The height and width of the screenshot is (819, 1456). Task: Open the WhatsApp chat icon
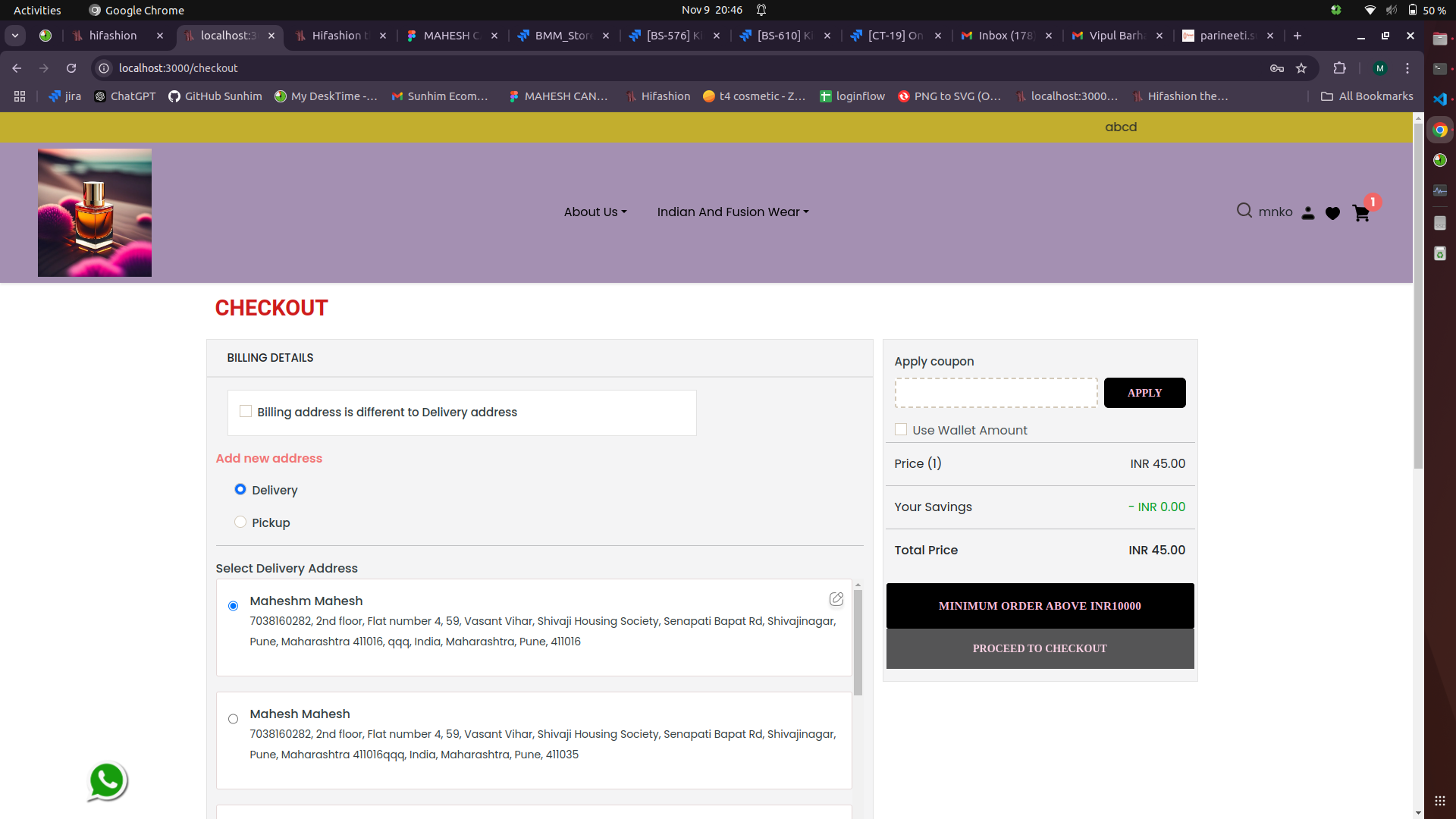(x=107, y=781)
